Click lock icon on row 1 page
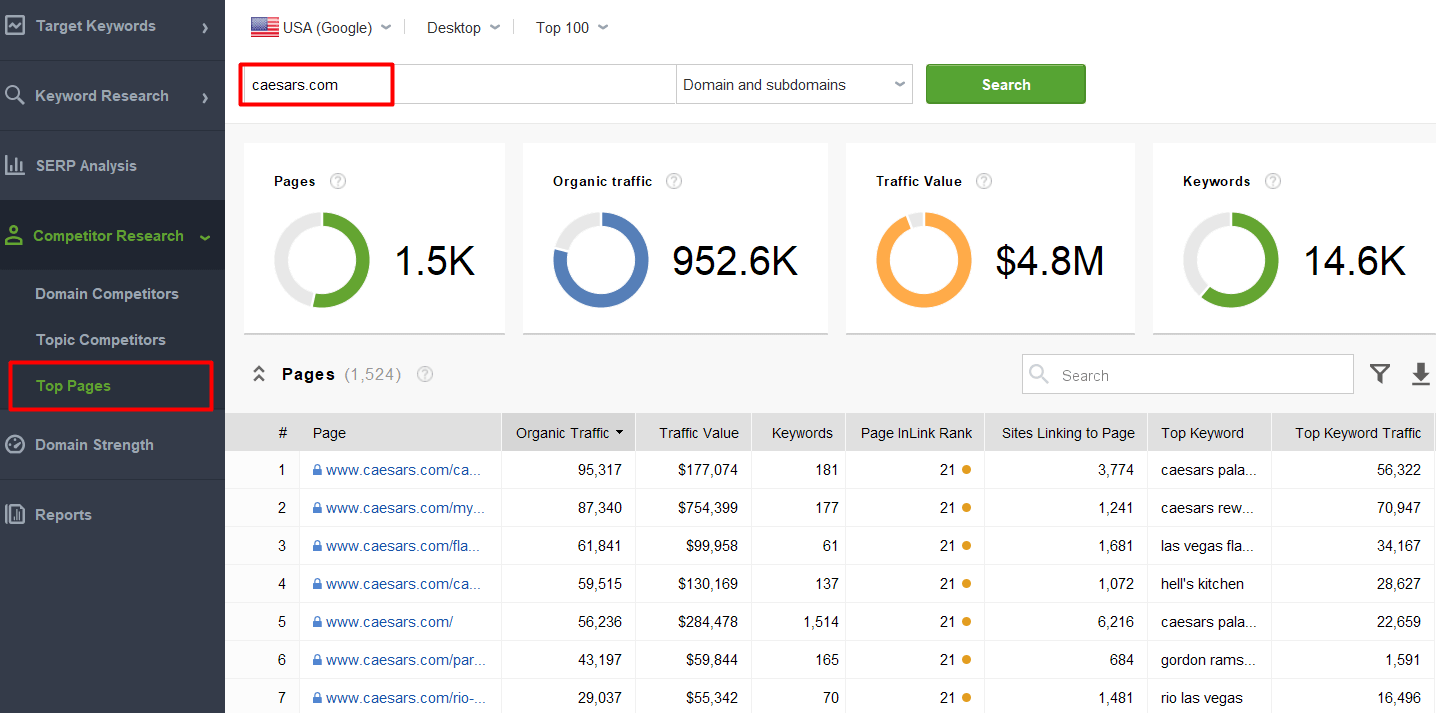1436x713 pixels. [x=317, y=470]
